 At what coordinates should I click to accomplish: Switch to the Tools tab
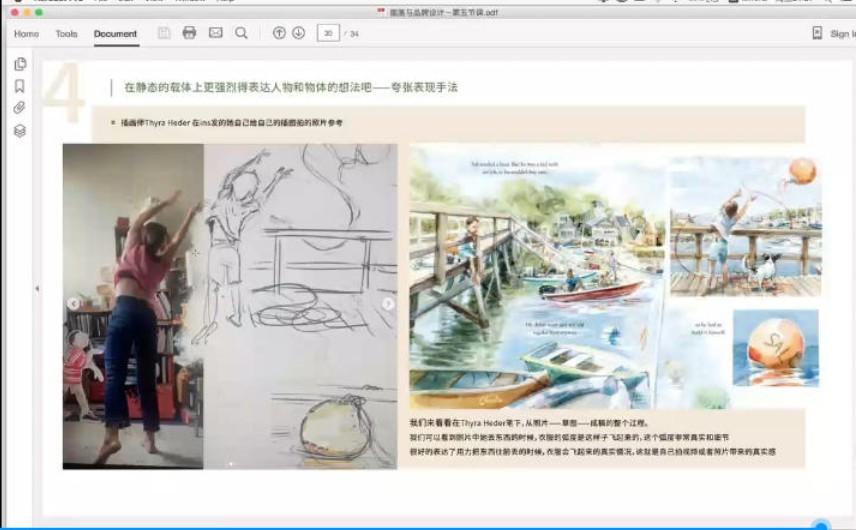pos(66,34)
